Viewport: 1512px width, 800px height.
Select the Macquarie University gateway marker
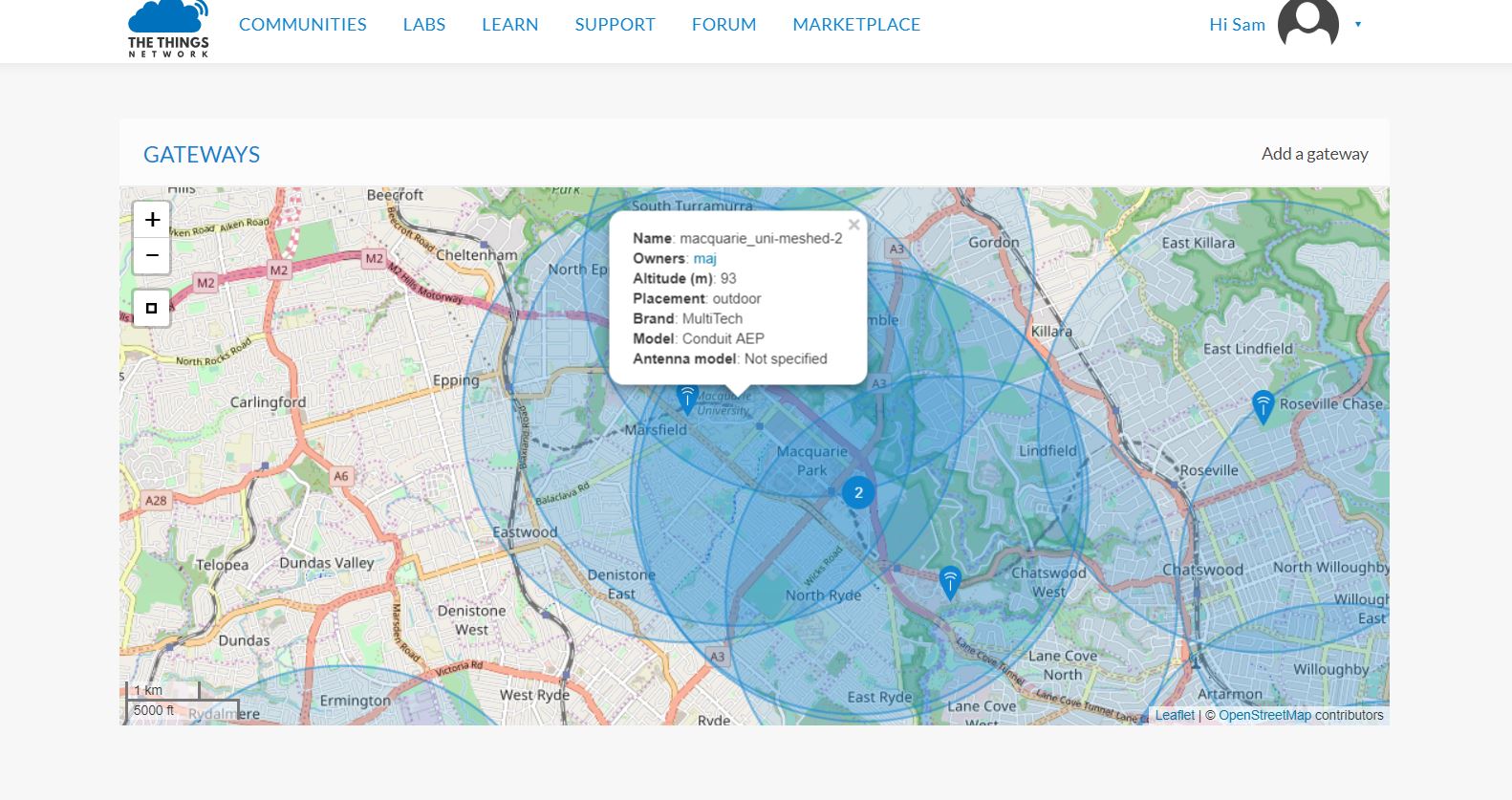click(x=686, y=398)
